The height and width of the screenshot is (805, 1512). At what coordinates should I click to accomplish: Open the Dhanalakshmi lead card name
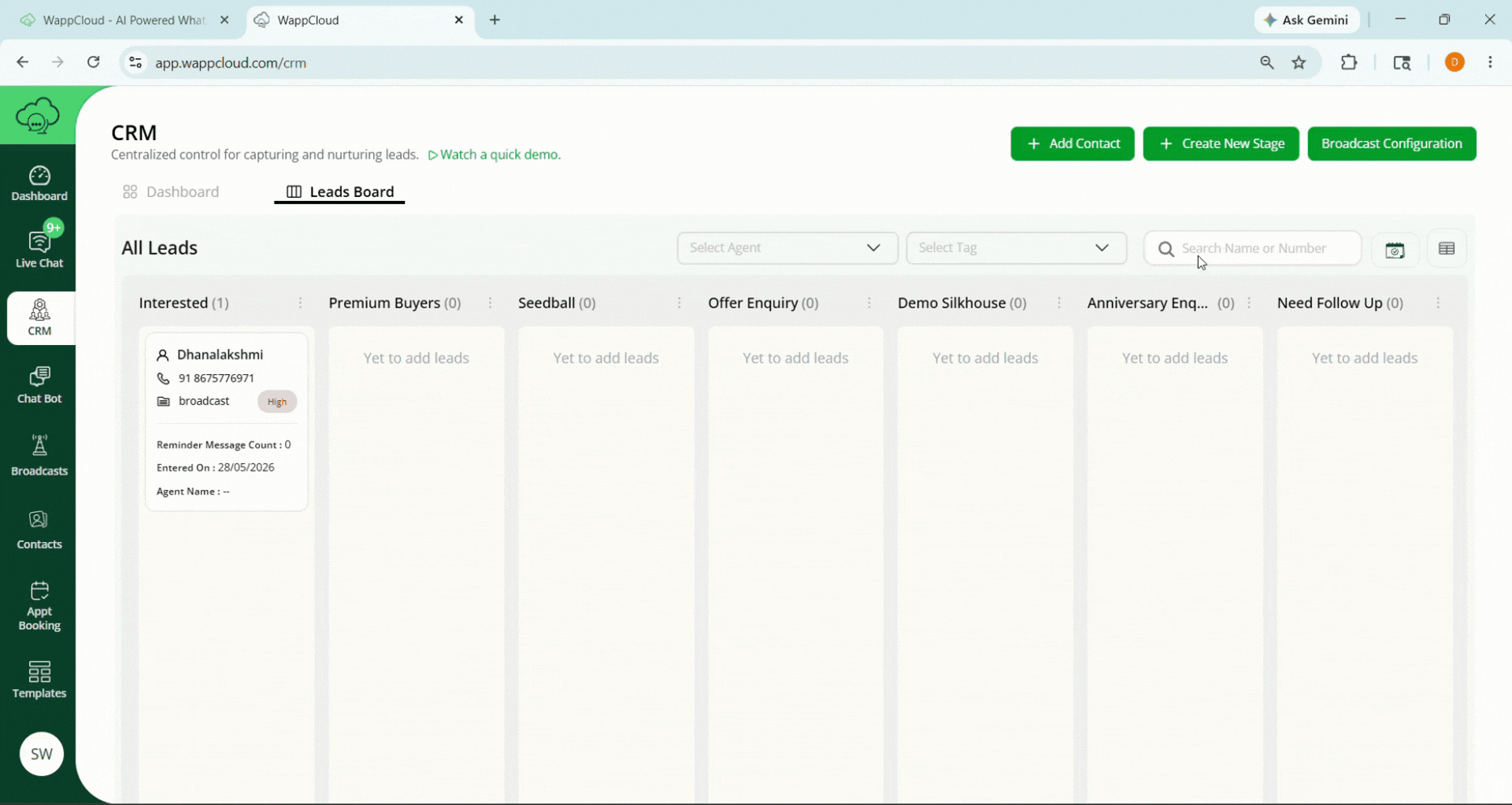point(220,354)
